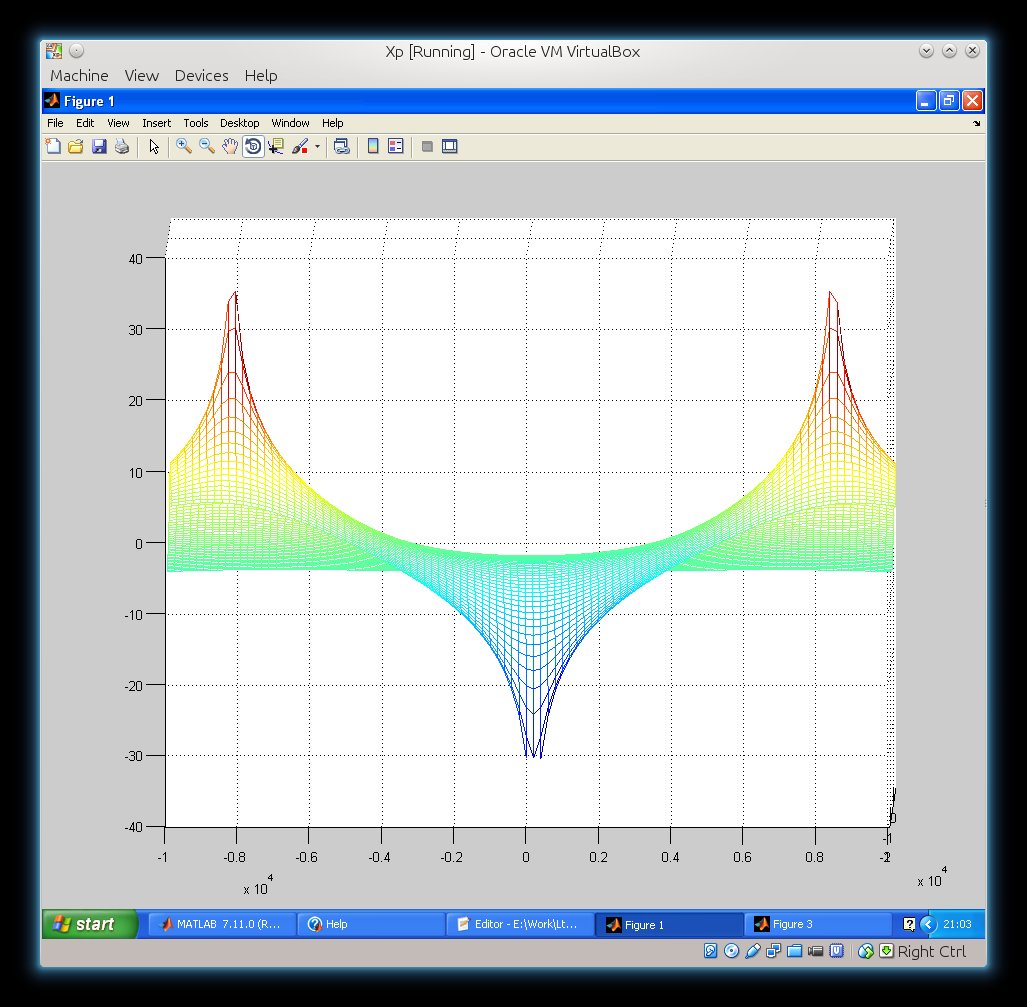Viewport: 1027px width, 1007px height.
Task: Open the VirtualBox Help menu
Action: 261,75
